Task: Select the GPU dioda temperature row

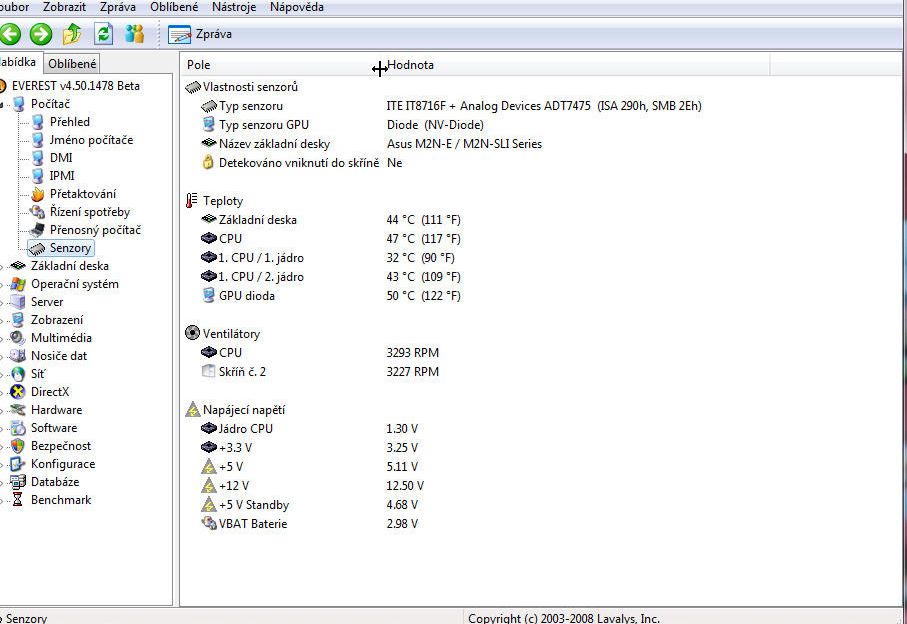Action: pyautogui.click(x=331, y=296)
